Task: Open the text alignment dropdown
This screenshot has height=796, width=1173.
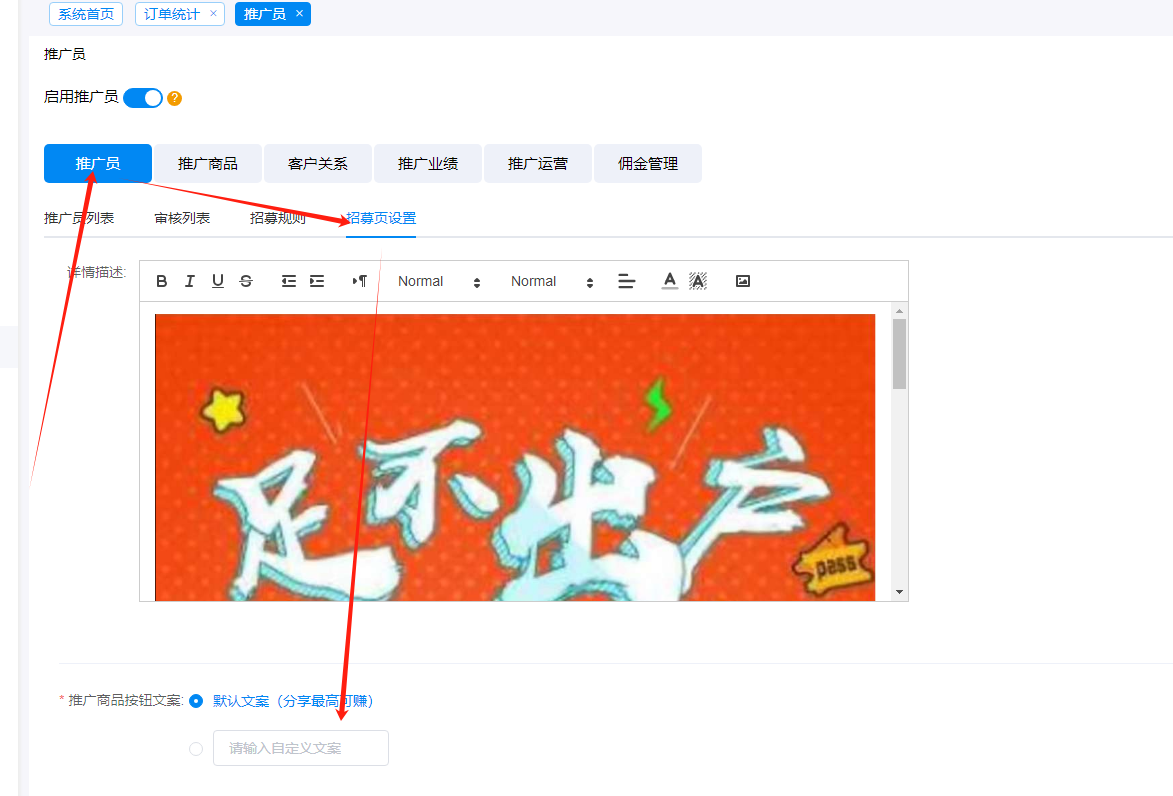Action: (627, 281)
